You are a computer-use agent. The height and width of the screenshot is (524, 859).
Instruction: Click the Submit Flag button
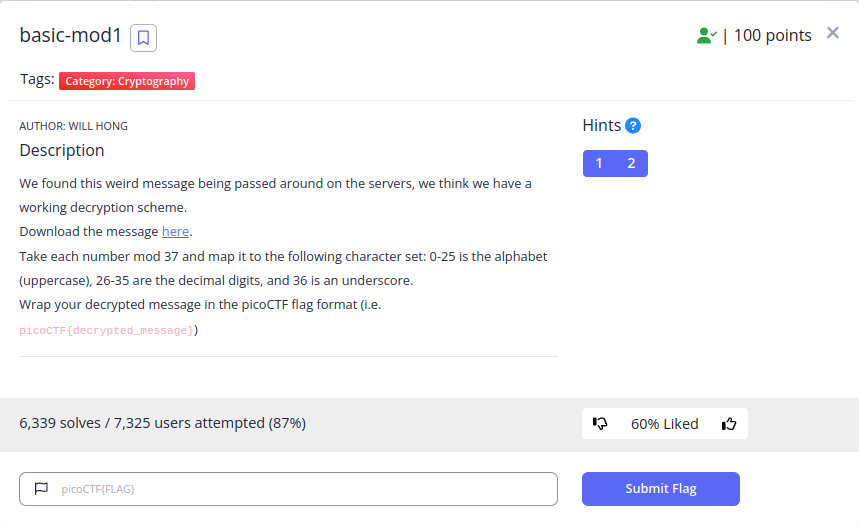(661, 489)
